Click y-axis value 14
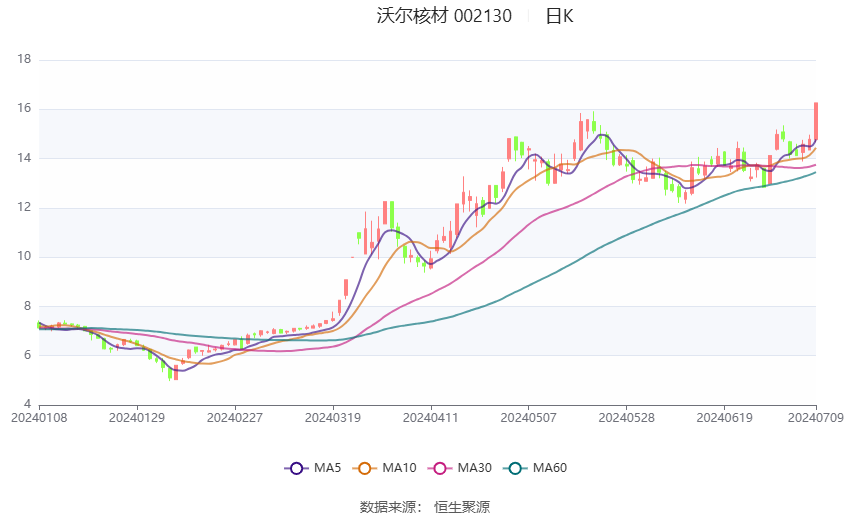The image size is (850, 517). click(x=24, y=158)
